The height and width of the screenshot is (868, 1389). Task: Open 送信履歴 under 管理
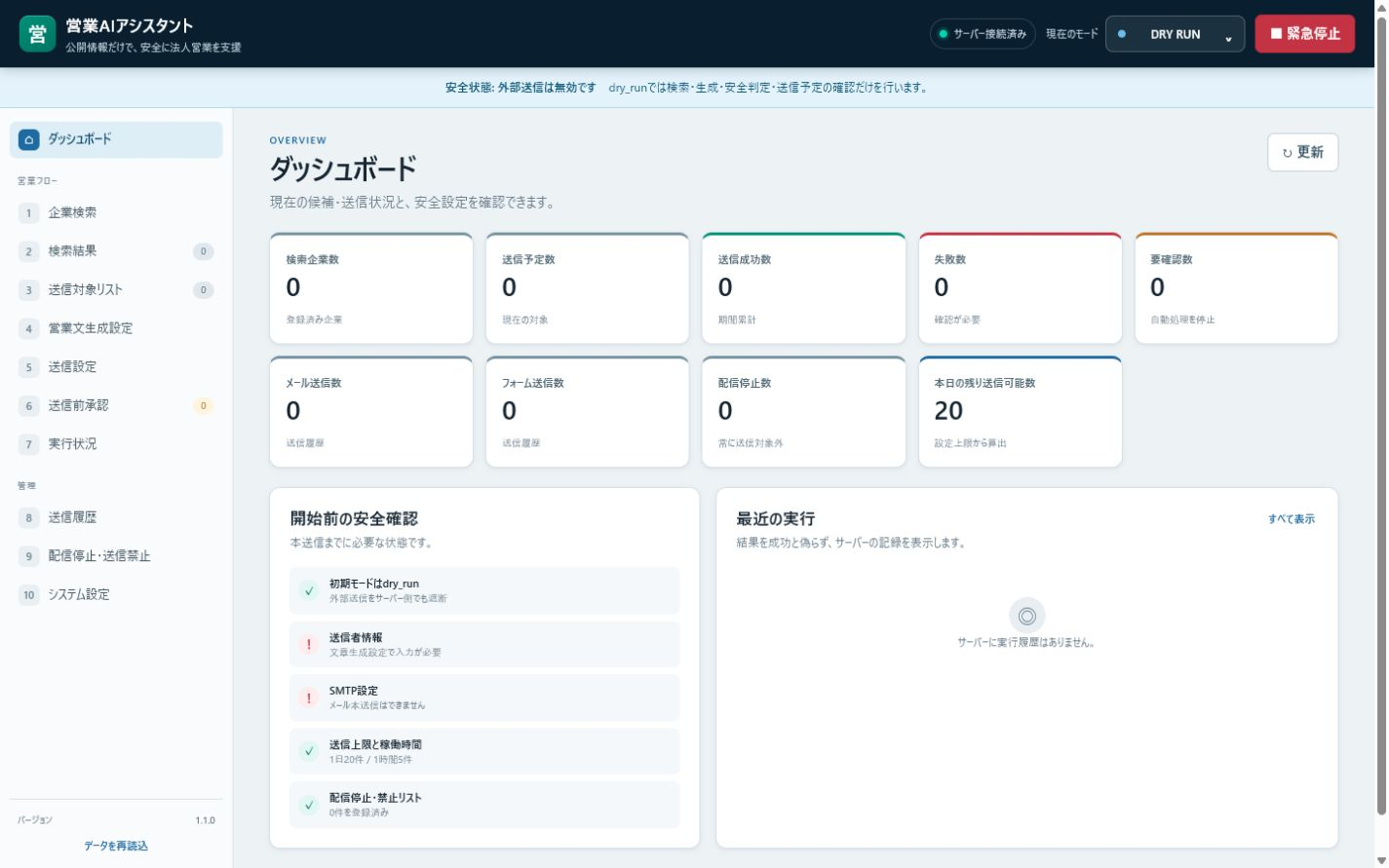[x=116, y=518]
